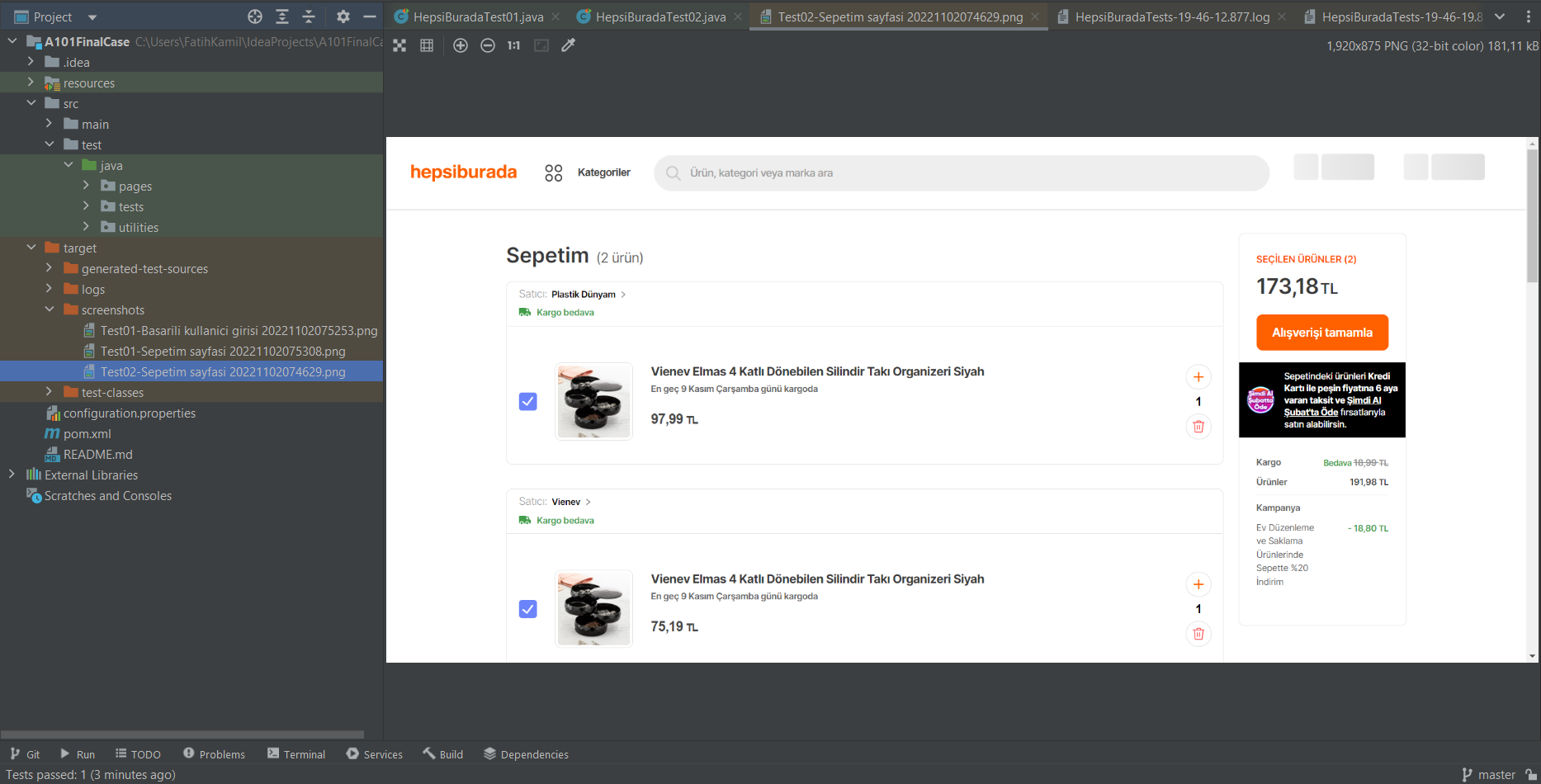Image resolution: width=1541 pixels, height=784 pixels.
Task: Expand all in Project panel
Action: click(282, 17)
